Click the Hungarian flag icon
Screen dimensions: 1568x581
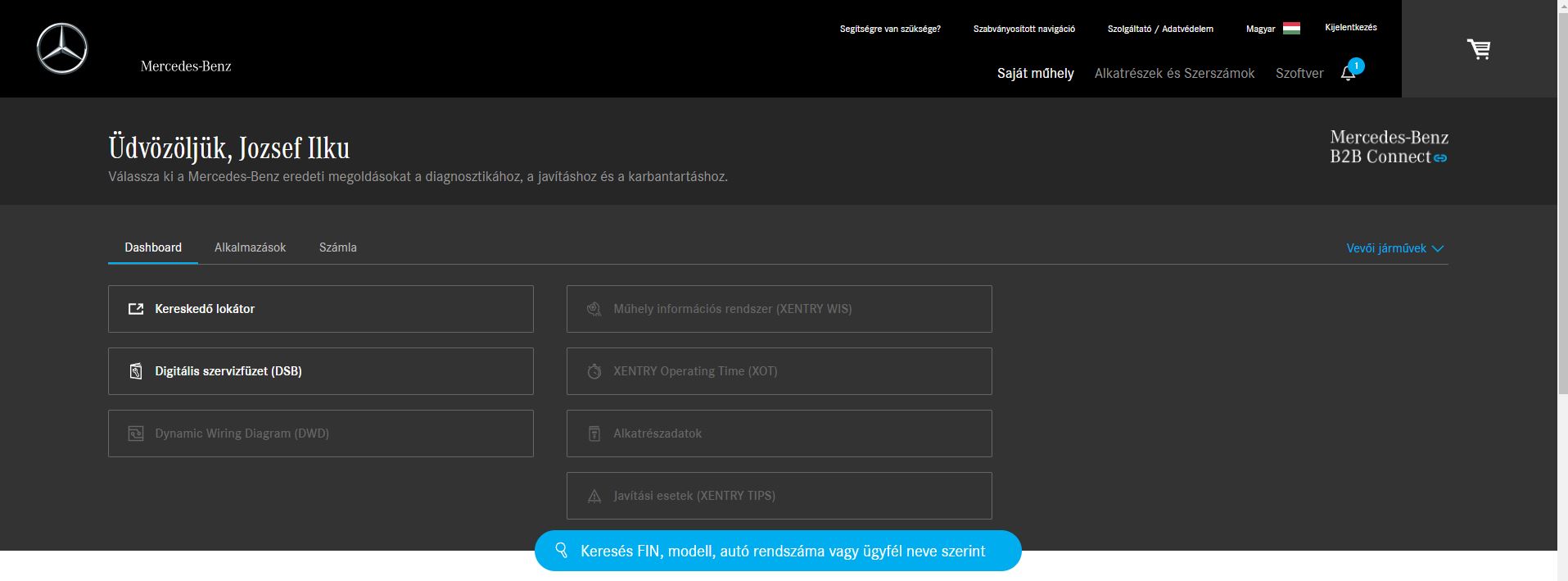point(1291,29)
